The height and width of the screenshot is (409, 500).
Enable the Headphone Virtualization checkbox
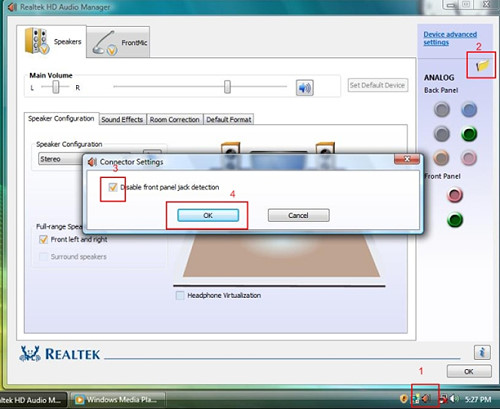pyautogui.click(x=180, y=296)
